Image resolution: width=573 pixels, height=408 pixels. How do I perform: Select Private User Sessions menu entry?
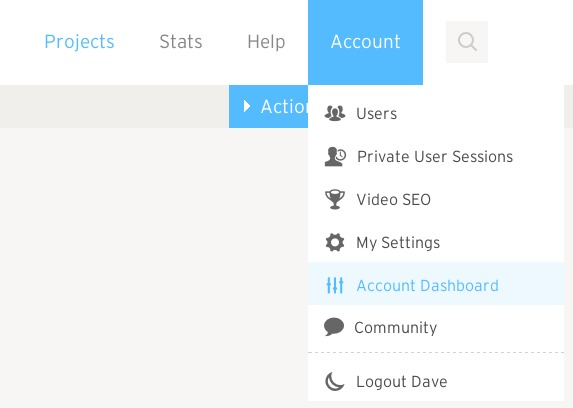436,156
